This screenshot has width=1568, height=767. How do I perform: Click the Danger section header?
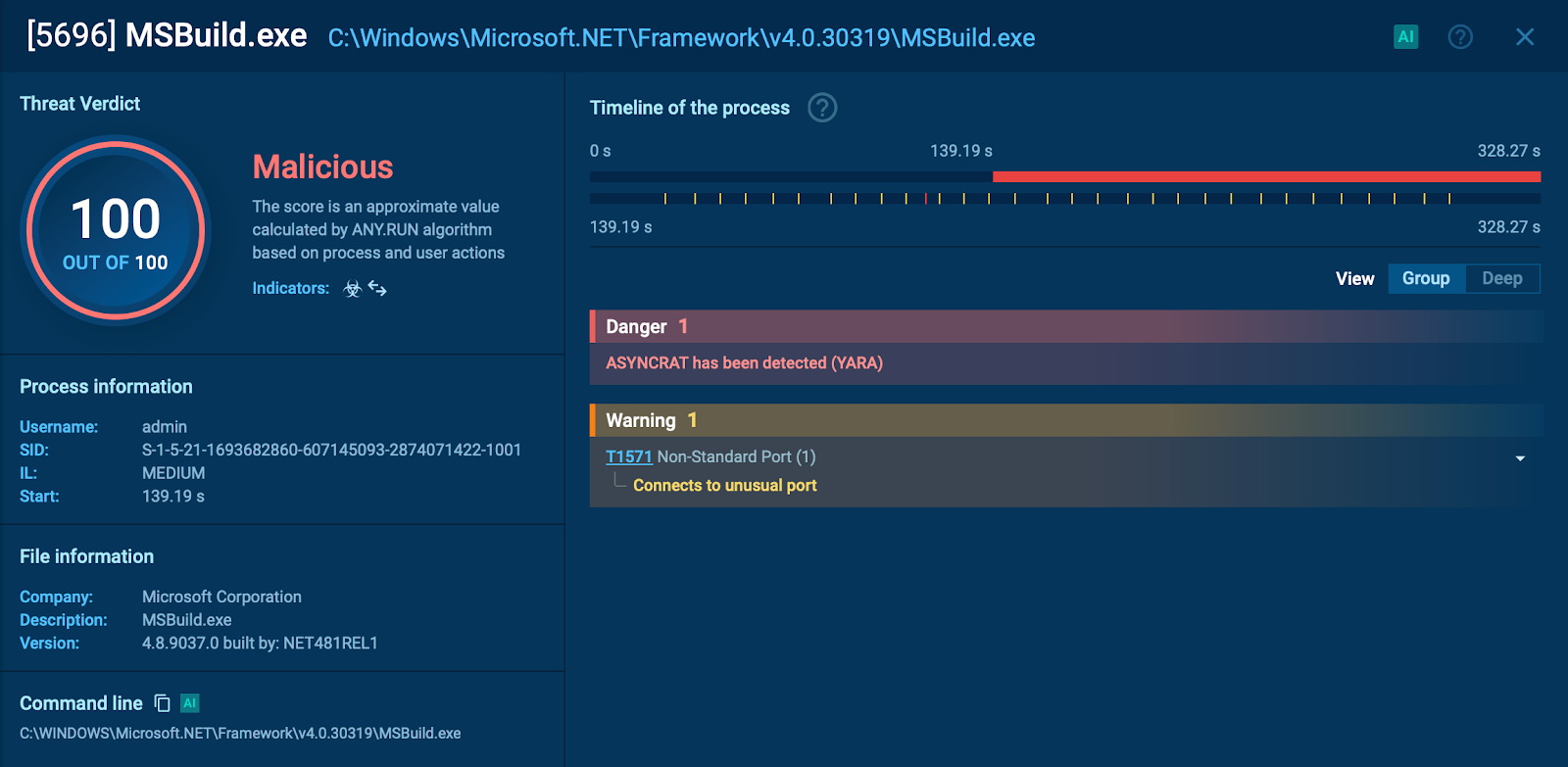[x=1066, y=326]
